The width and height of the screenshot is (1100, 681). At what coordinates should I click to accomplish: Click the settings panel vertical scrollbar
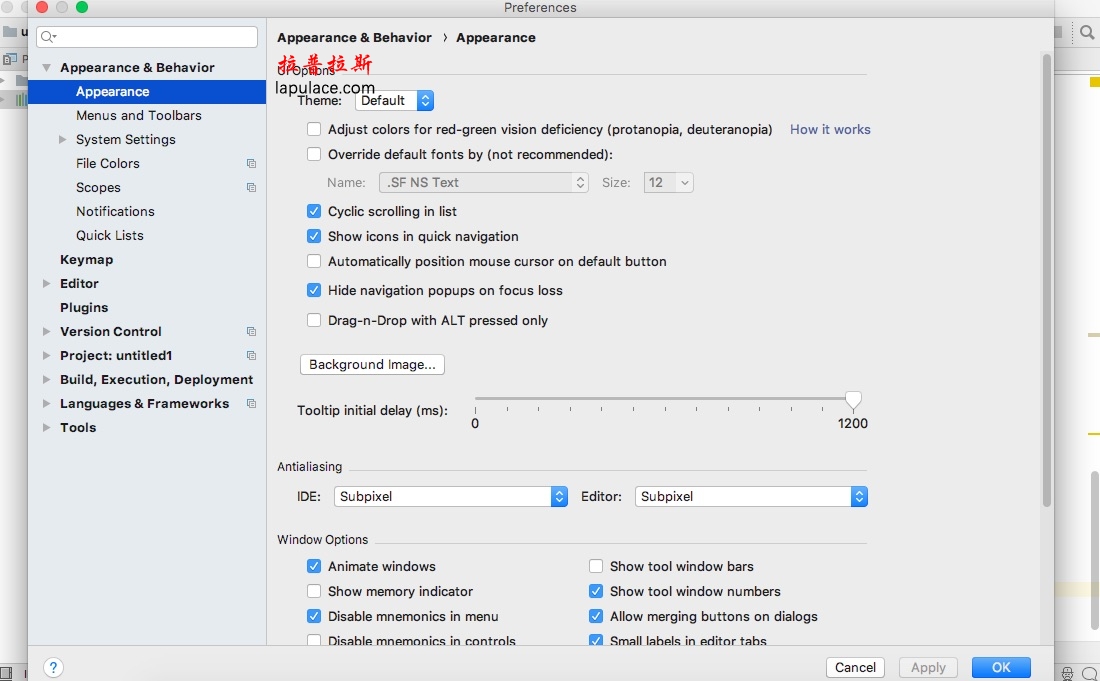(1047, 281)
